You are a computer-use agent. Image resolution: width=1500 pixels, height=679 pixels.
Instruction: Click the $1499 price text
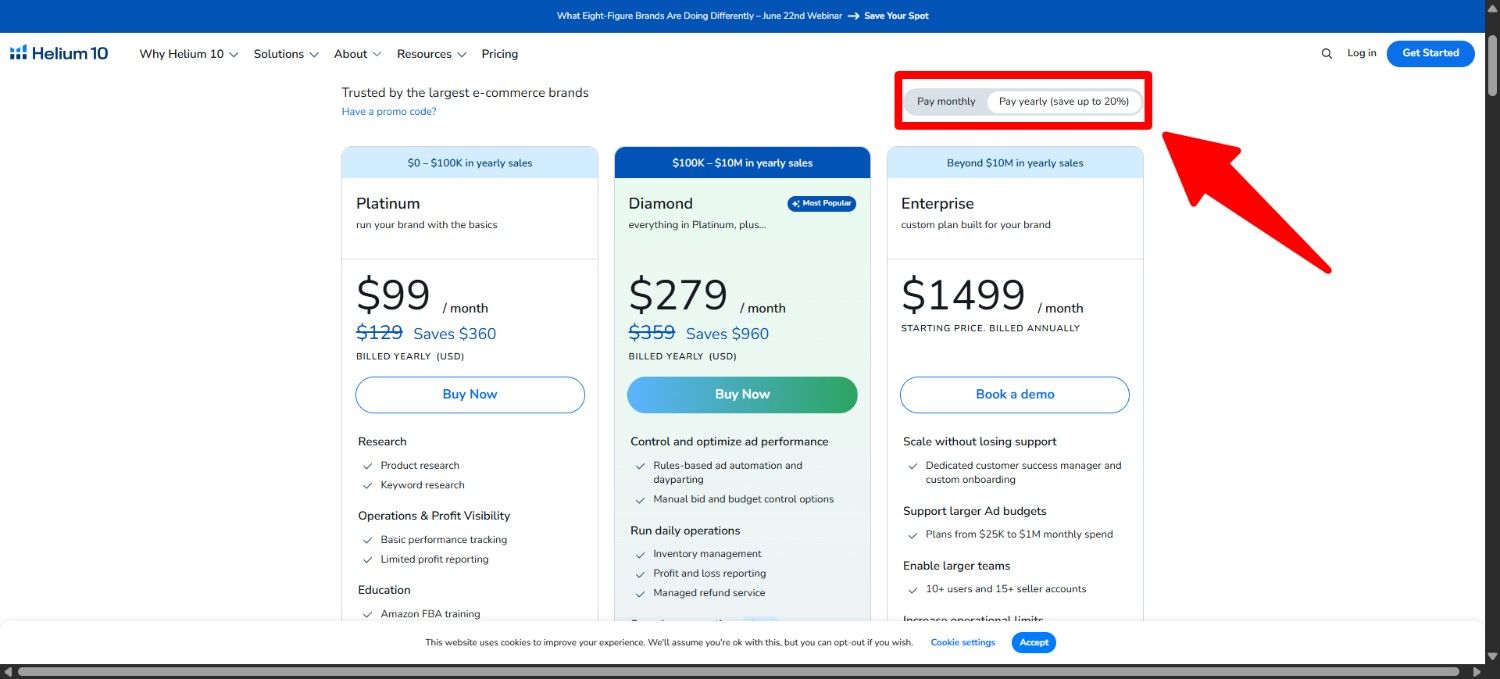click(x=963, y=295)
